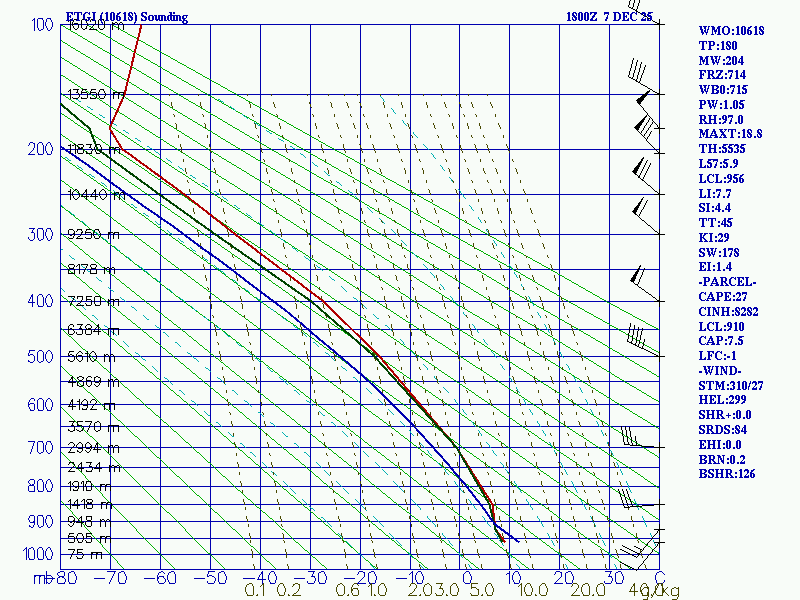Select the KI:29 K-index value

point(714,237)
